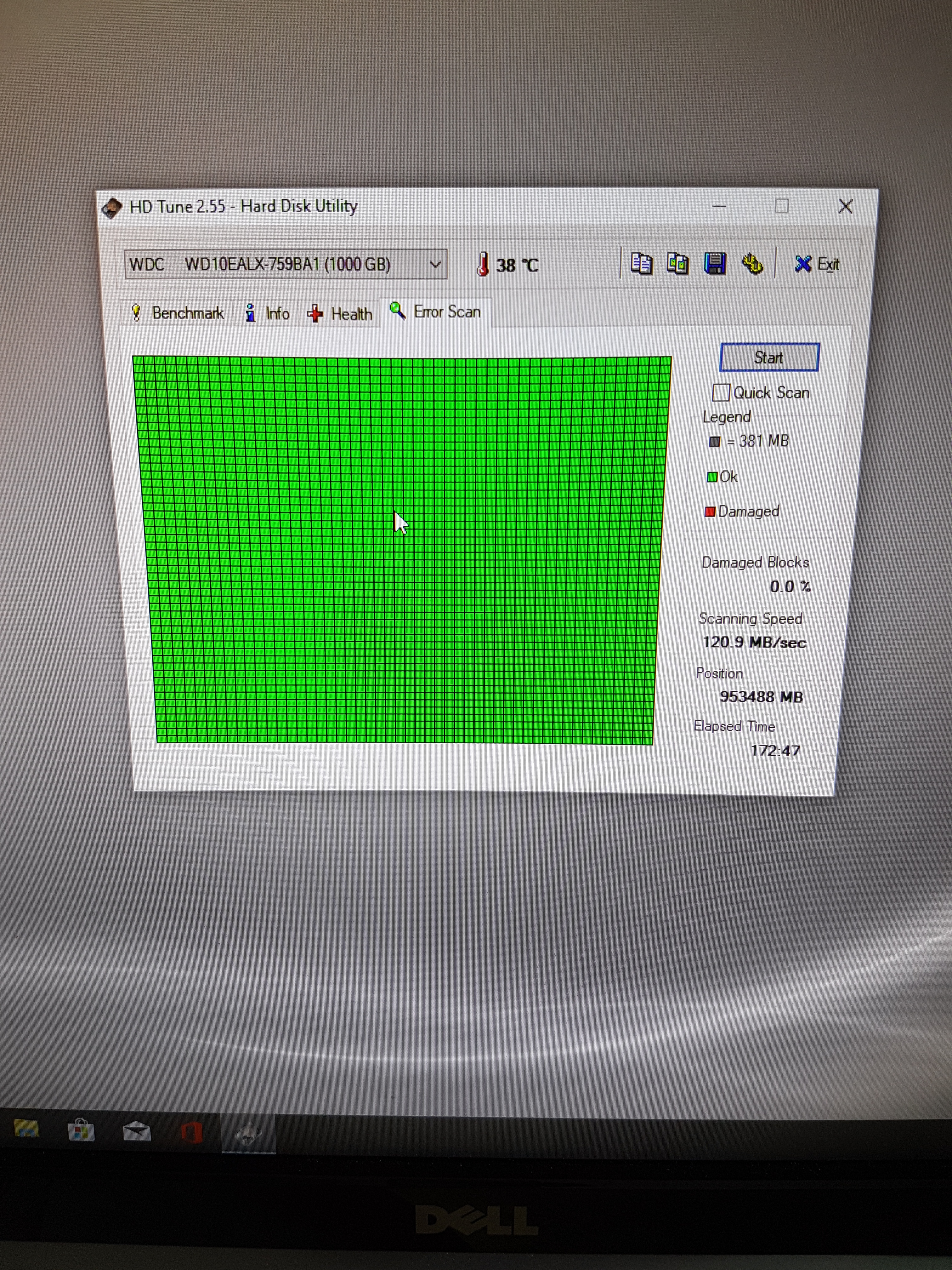Click the 120.9 MB/sec scanning speed value
The width and height of the screenshot is (952, 1270).
point(754,642)
